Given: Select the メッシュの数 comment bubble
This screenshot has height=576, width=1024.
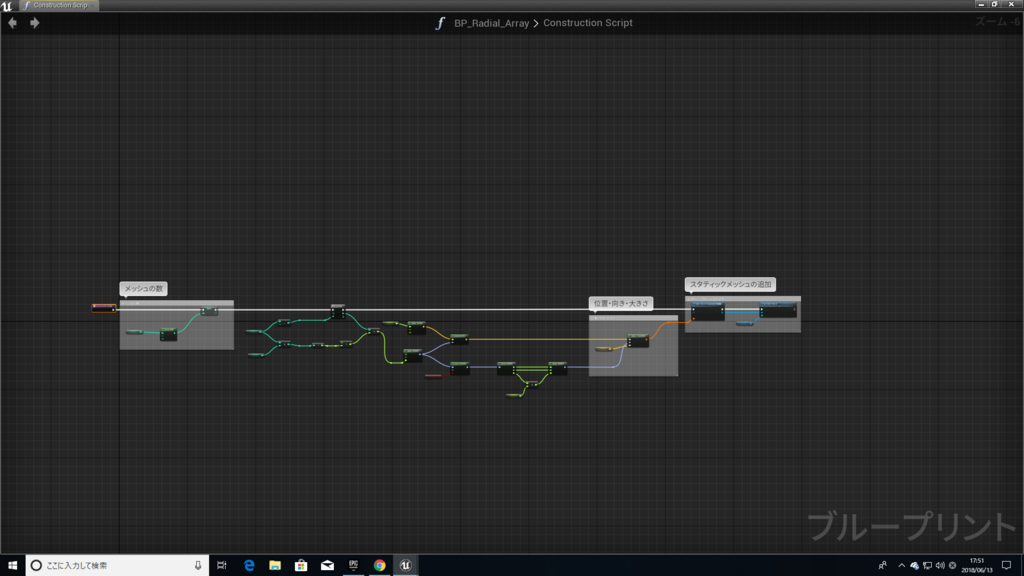Looking at the screenshot, I should 144,289.
